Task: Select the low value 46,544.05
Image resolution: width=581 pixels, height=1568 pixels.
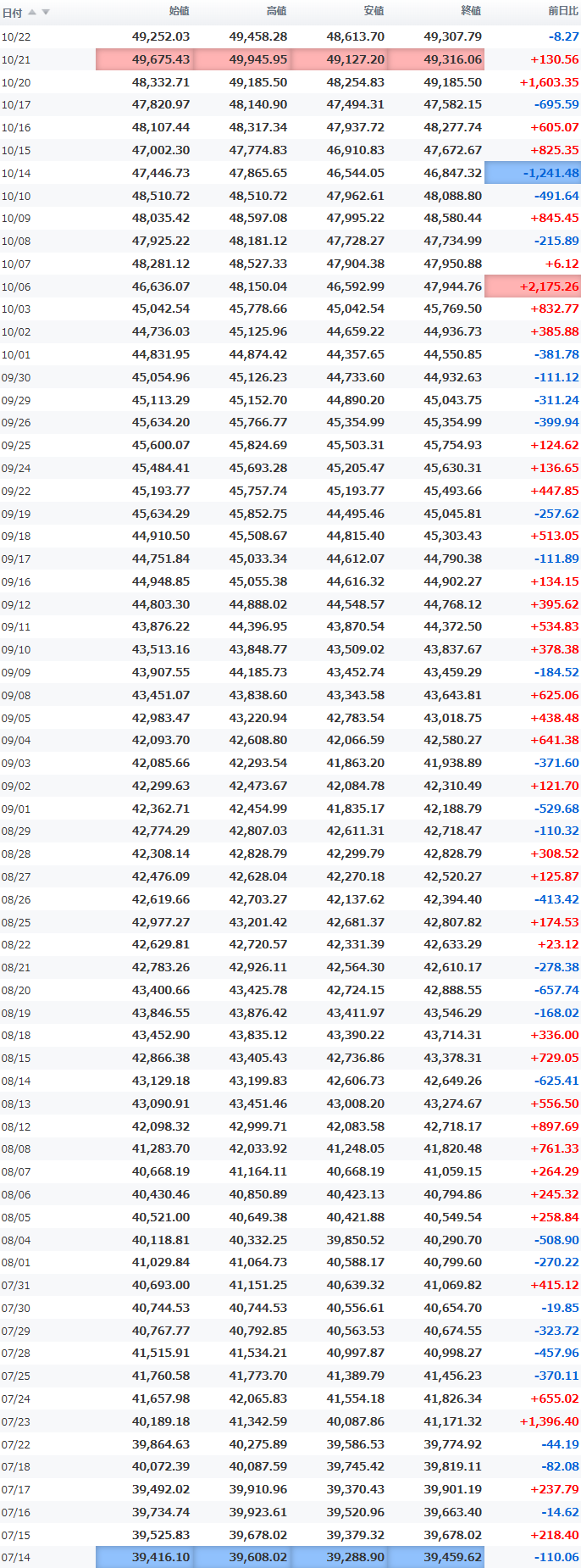Action: click(x=356, y=173)
